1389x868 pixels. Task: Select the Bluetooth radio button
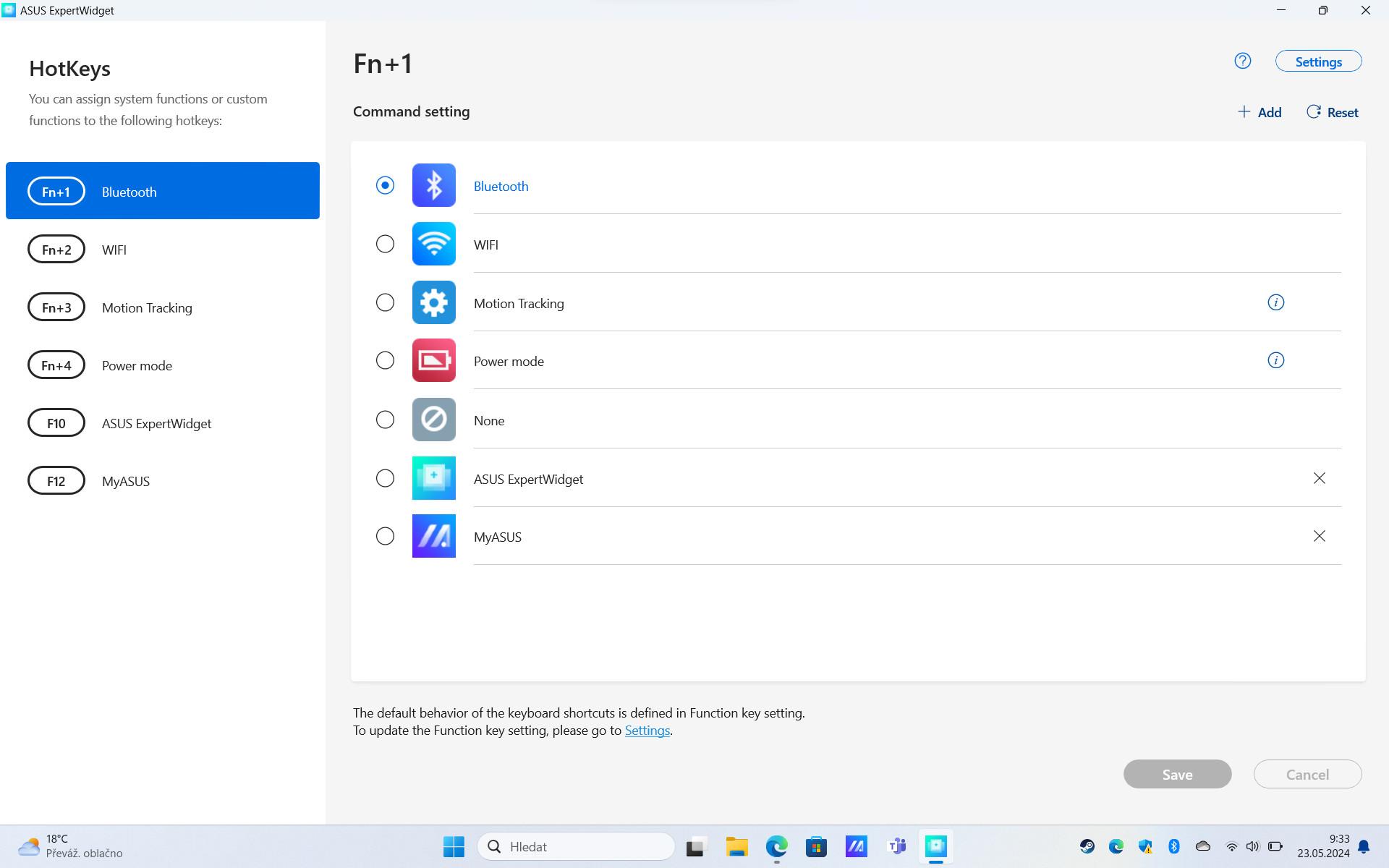(385, 186)
